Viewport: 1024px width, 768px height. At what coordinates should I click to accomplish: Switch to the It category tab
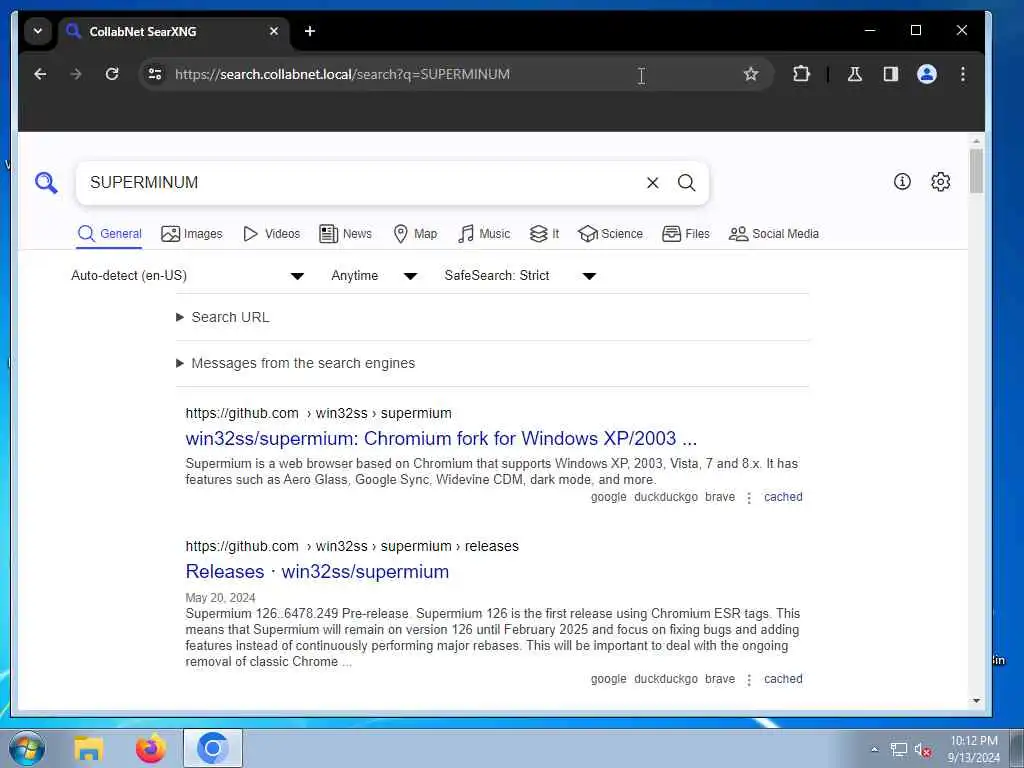tap(545, 234)
